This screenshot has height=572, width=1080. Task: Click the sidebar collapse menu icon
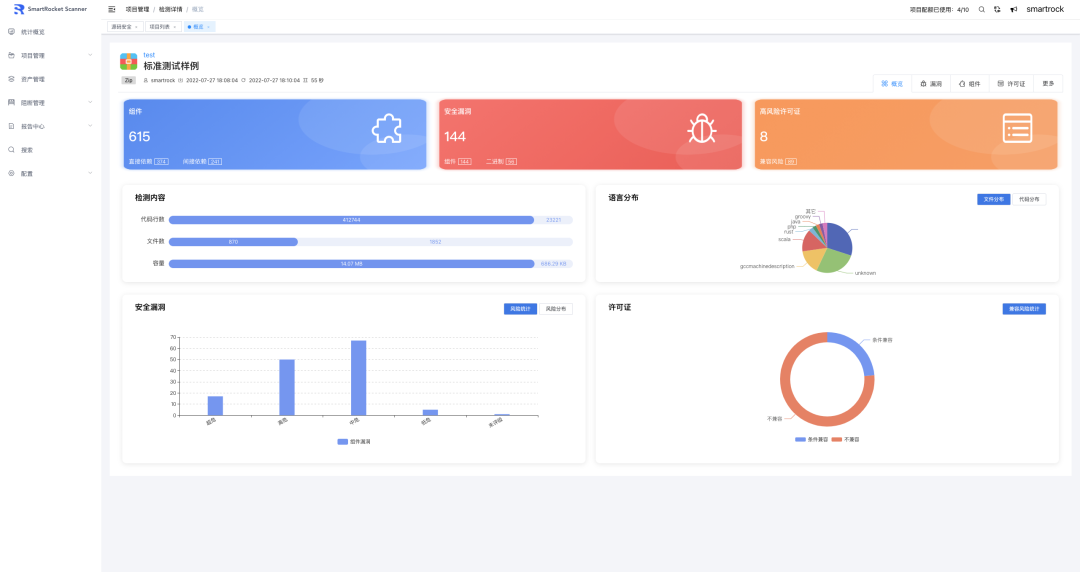(x=112, y=9)
